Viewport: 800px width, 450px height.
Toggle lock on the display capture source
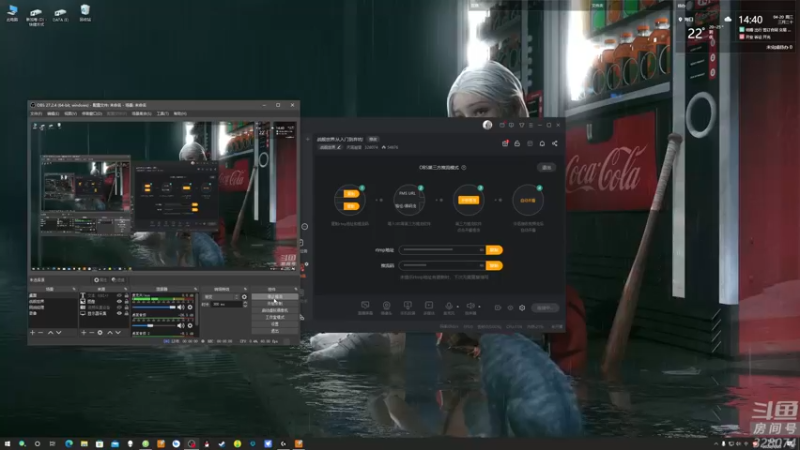click(x=127, y=313)
